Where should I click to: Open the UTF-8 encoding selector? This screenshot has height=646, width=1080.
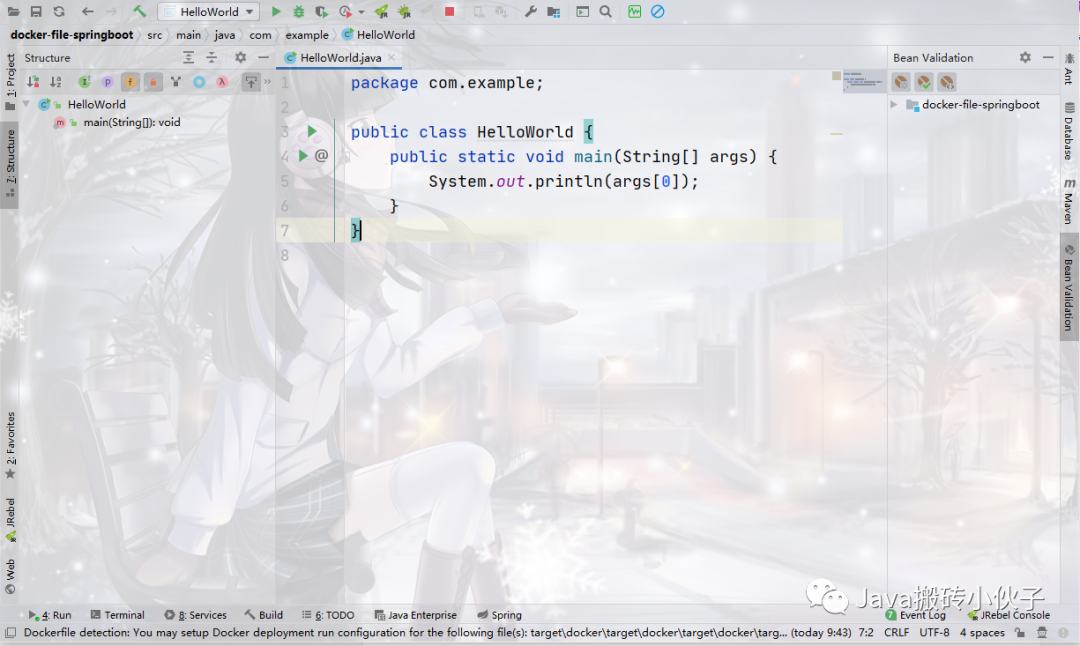934,632
